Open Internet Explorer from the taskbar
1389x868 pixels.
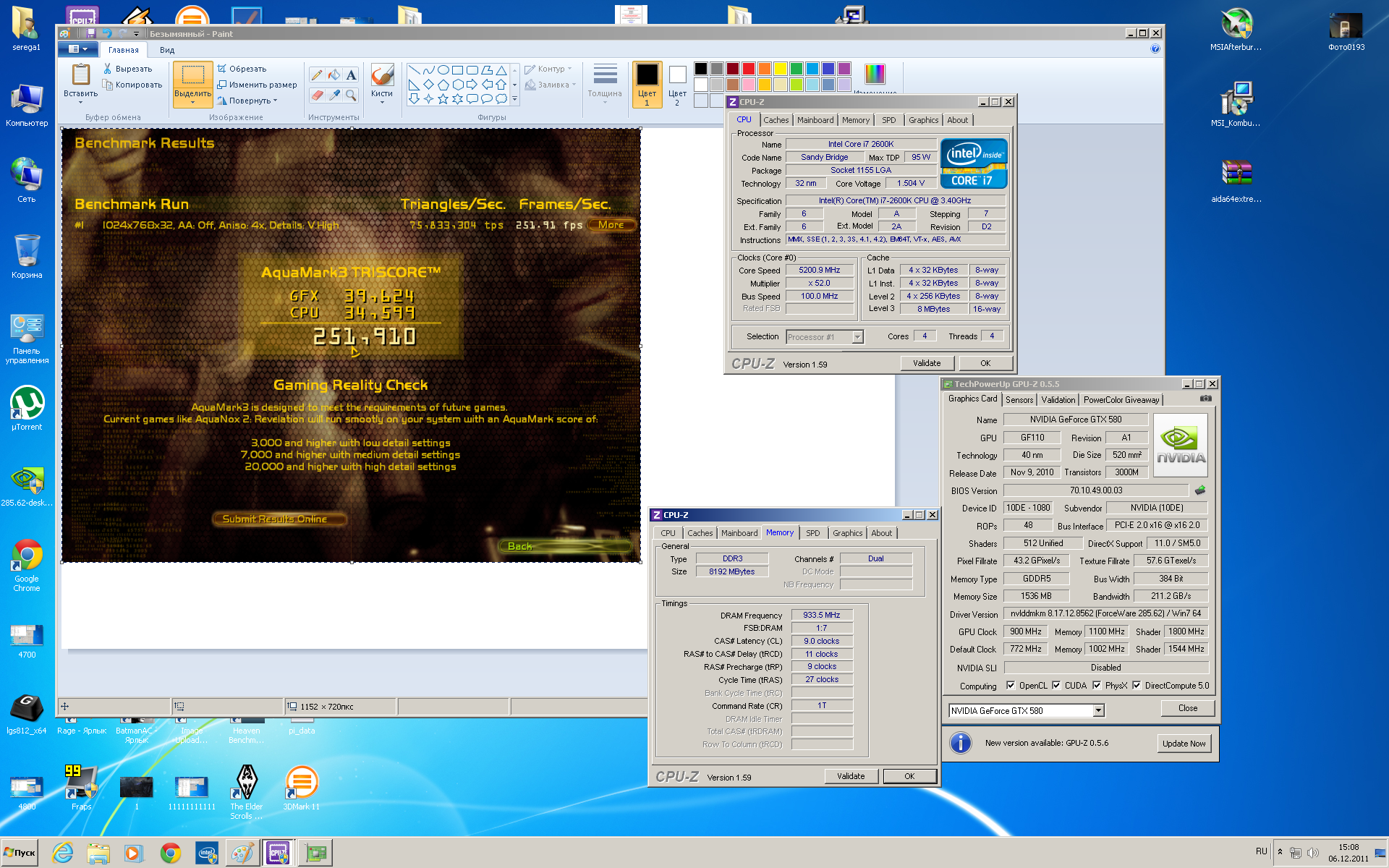click(63, 854)
